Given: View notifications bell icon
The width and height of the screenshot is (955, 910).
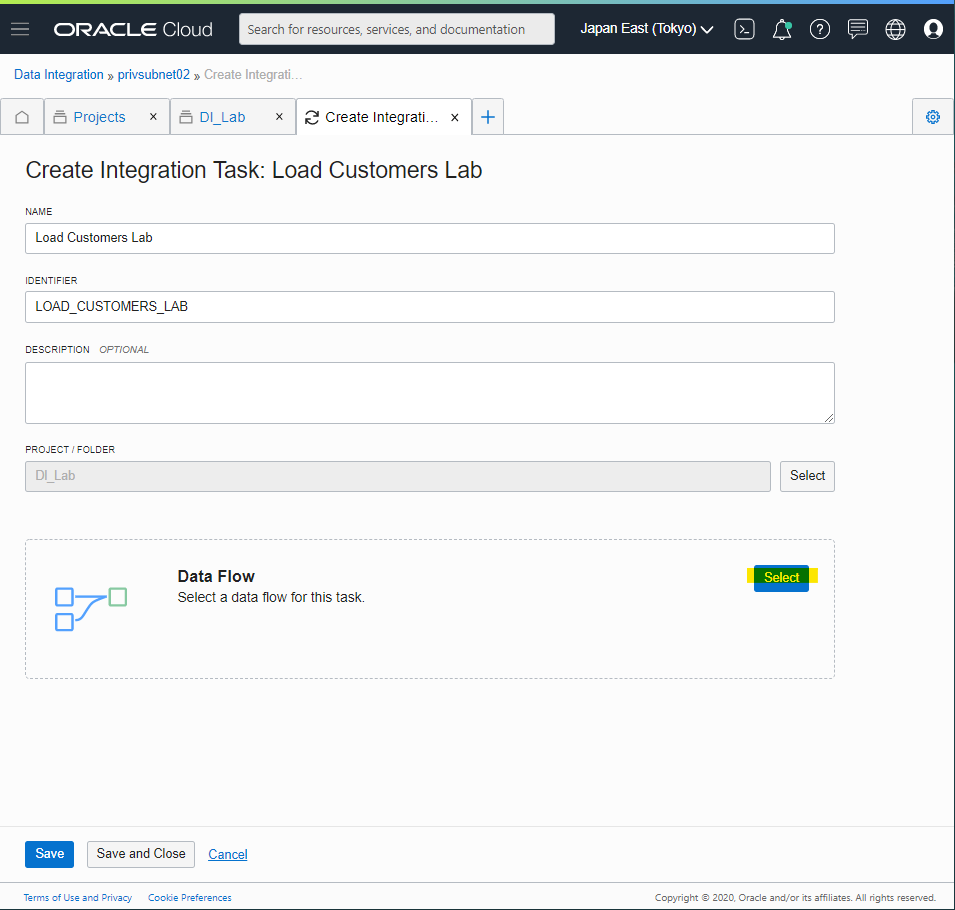Looking at the screenshot, I should tap(782, 29).
